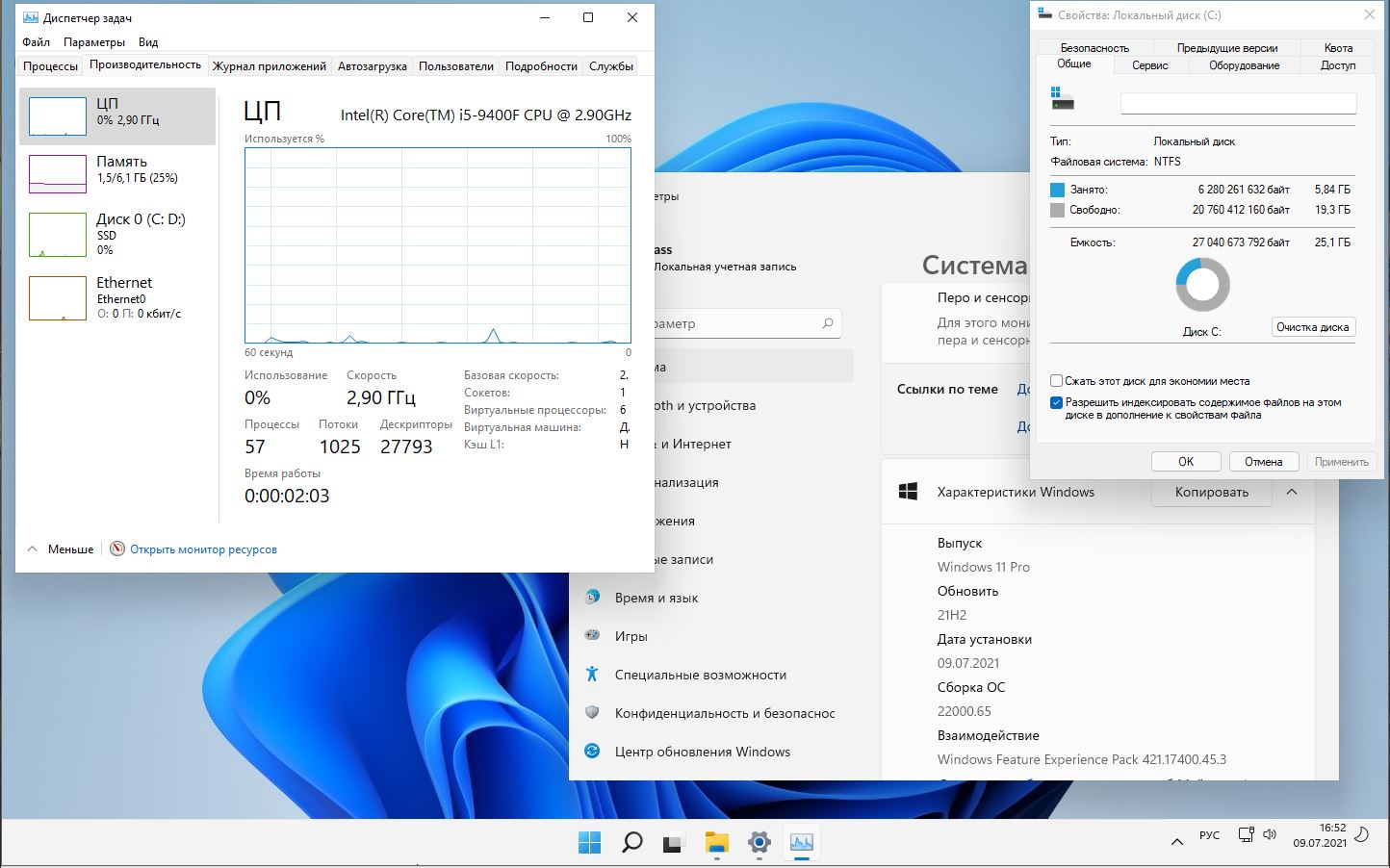The height and width of the screenshot is (868, 1390).
Task: Open the Windows Start menu on taskbar
Action: (x=590, y=842)
